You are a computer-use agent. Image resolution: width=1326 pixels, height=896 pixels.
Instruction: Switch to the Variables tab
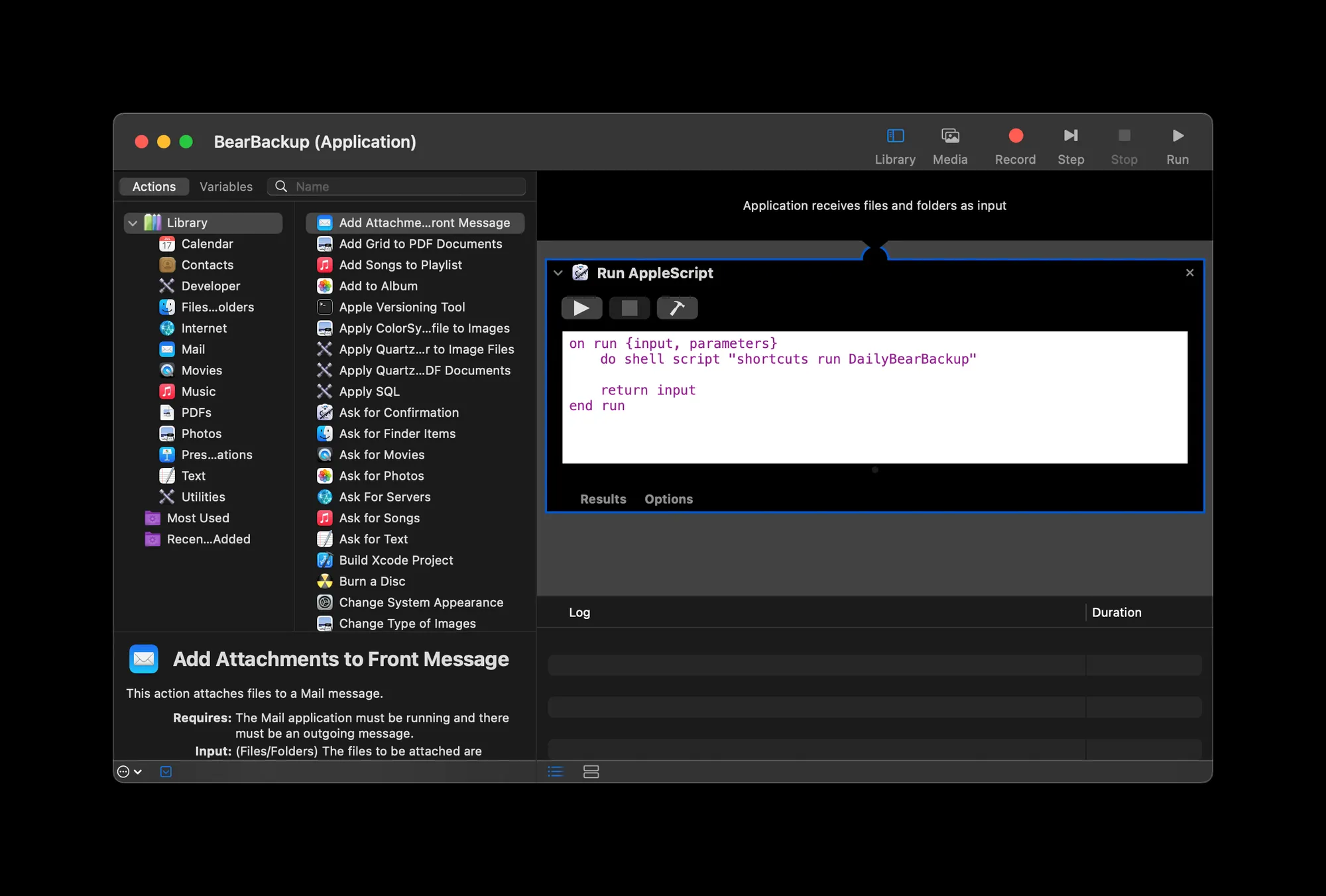226,186
